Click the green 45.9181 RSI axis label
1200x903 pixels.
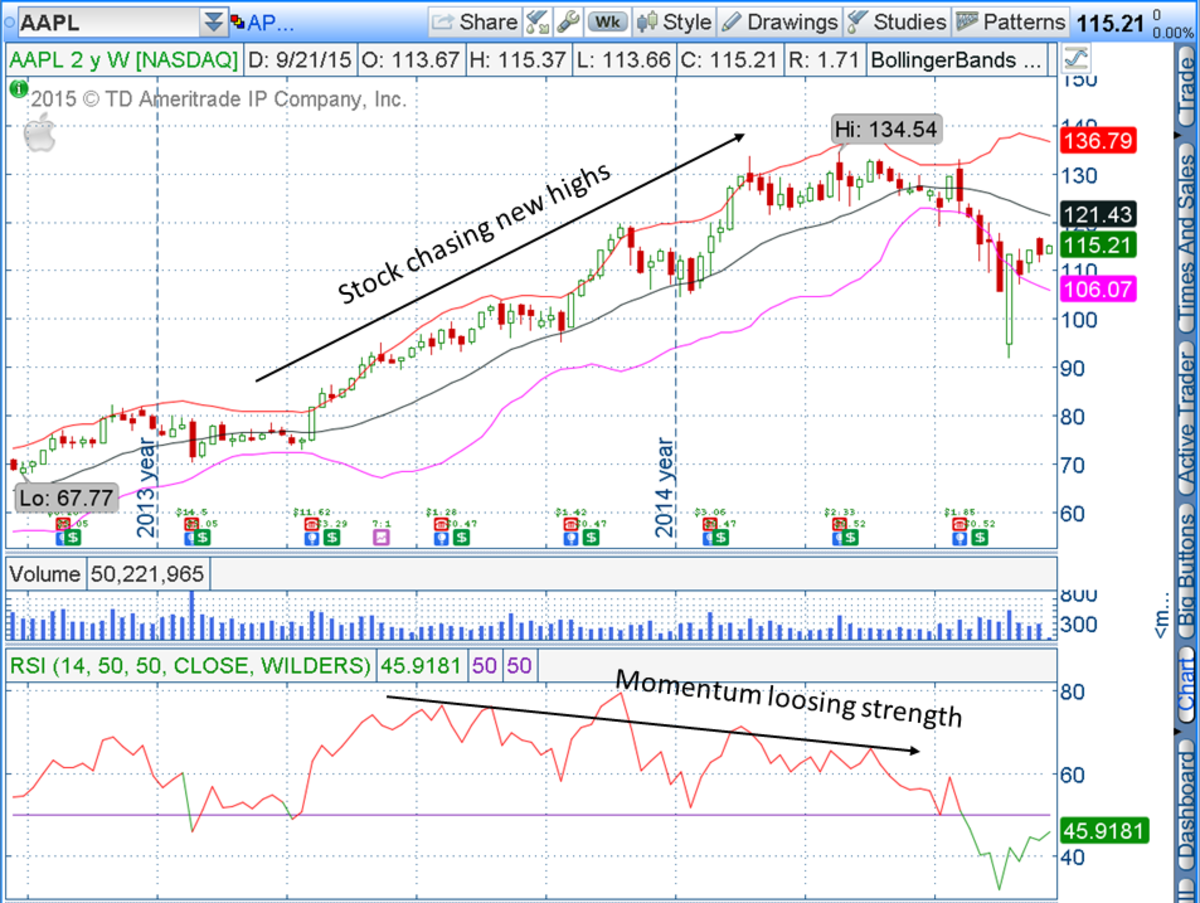coord(1102,831)
